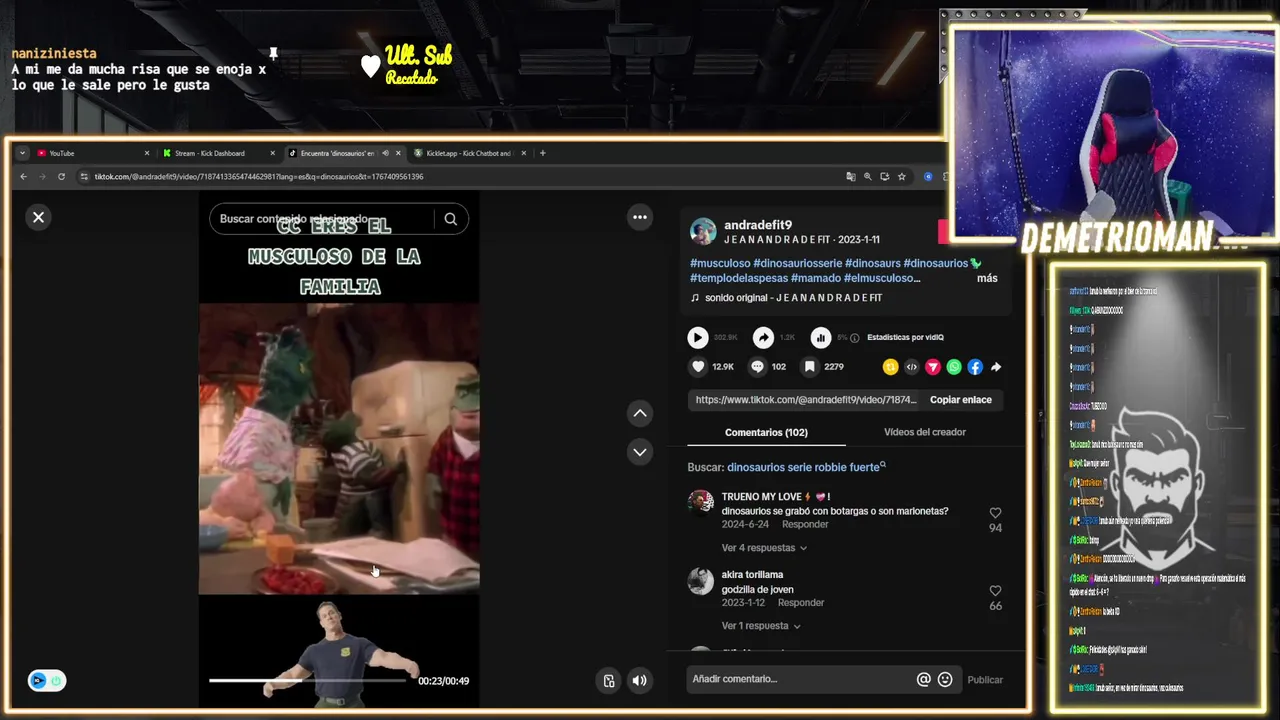Screen dimensions: 1280x720
Task: Click the vidIQ engagement bar chart icon
Action: [820, 338]
